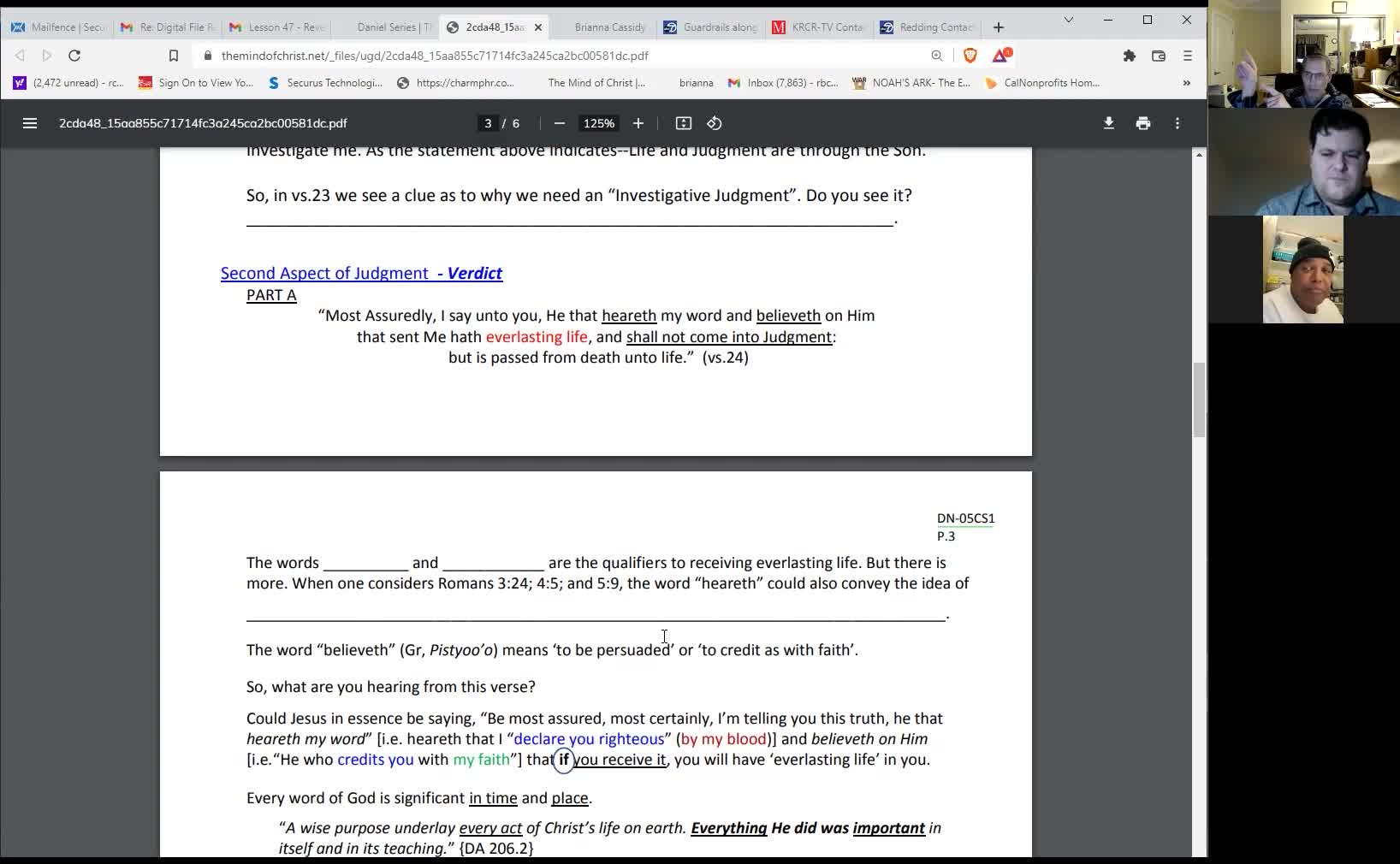1400x864 pixels.
Task: Switch to KRCR-TV Contact tab
Action: [x=820, y=27]
